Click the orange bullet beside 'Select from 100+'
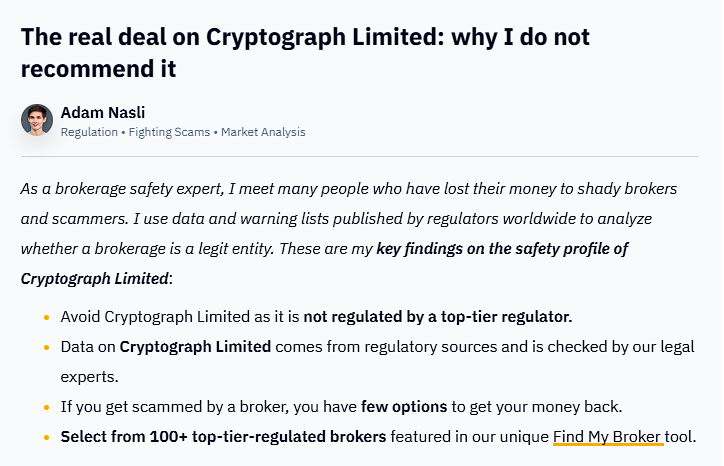724x466 pixels. pos(46,437)
